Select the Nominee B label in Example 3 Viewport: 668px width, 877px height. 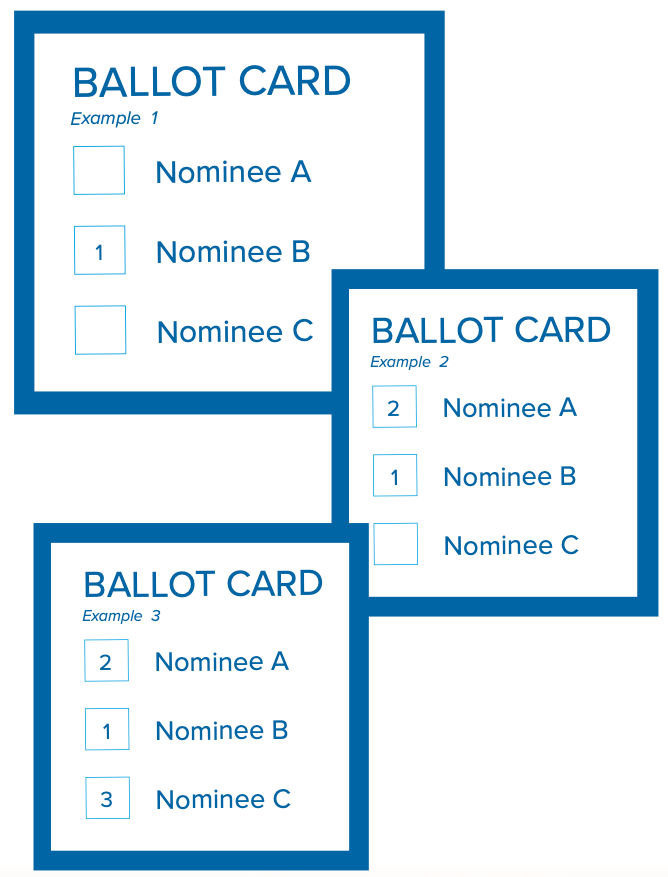point(222,730)
